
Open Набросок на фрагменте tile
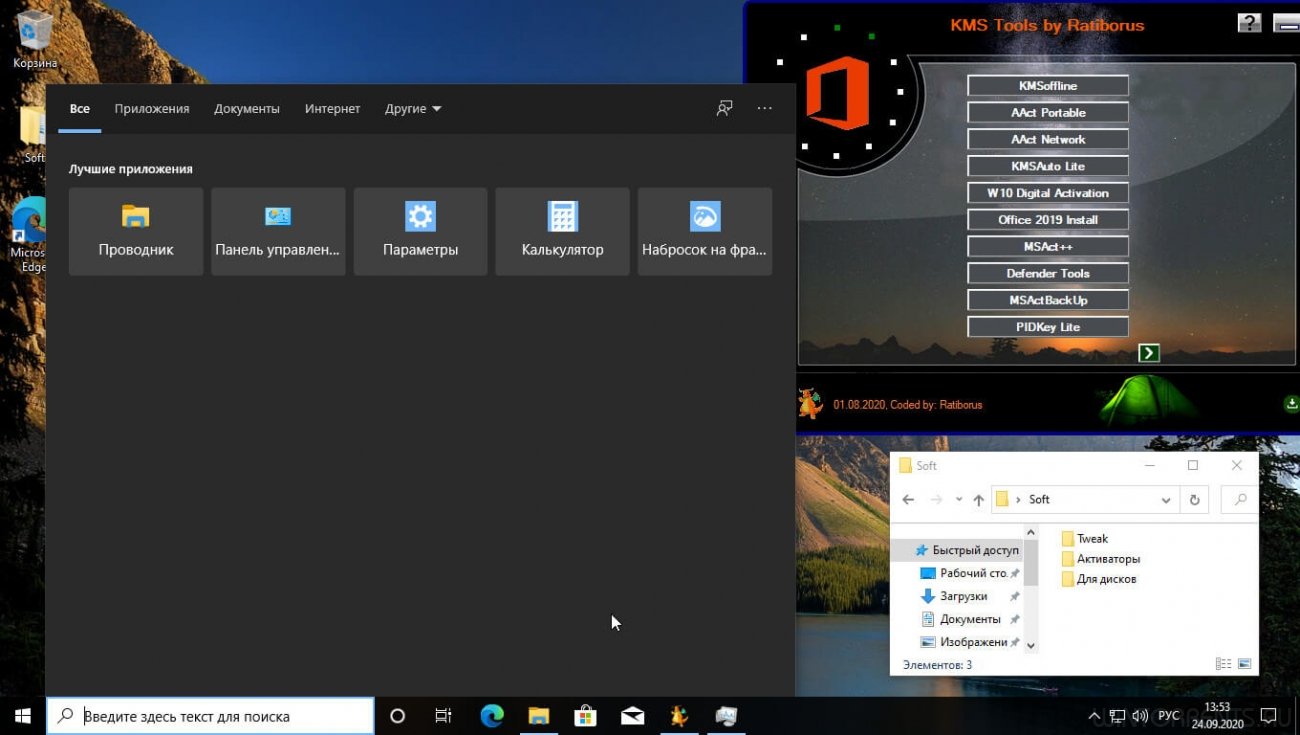705,231
